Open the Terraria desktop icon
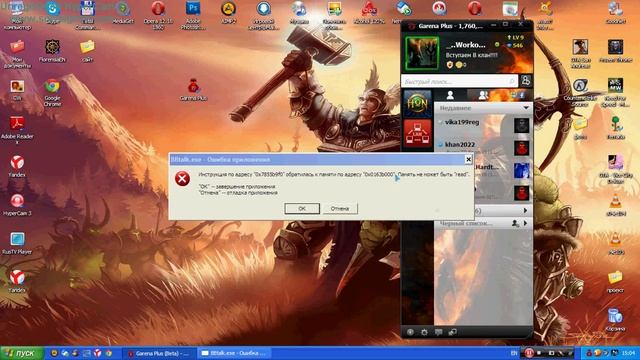The image size is (640, 360). click(x=615, y=127)
